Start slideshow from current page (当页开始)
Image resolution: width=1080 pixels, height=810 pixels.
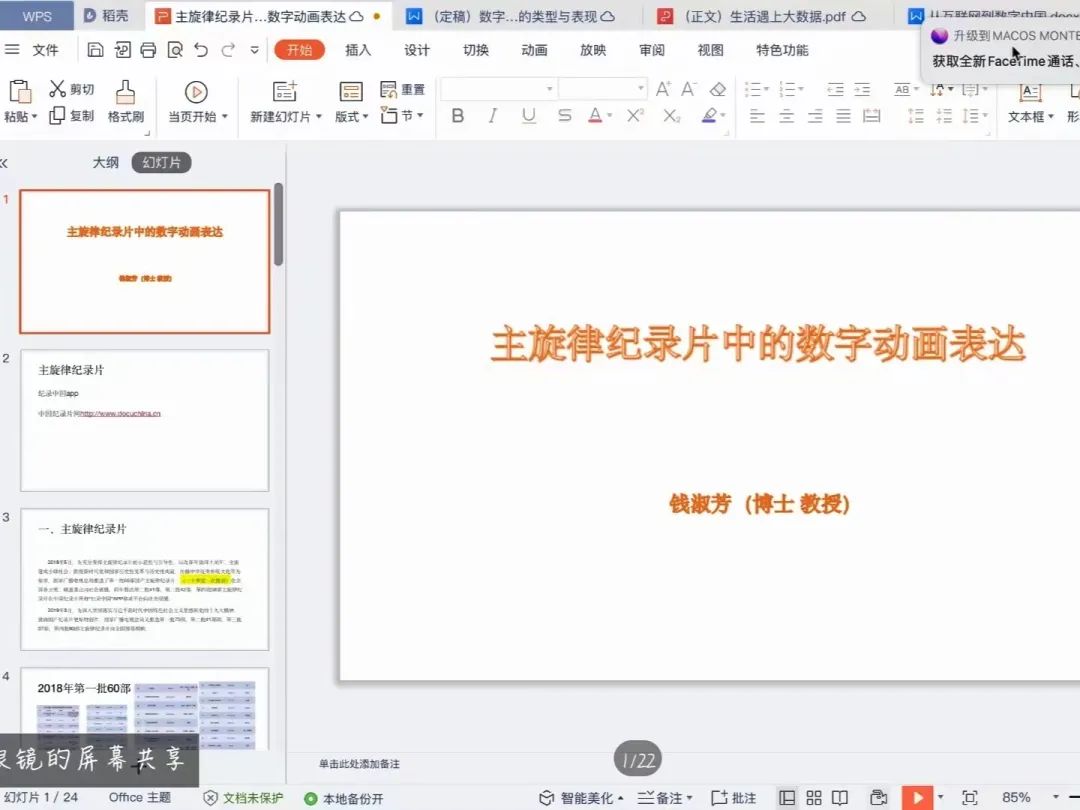pyautogui.click(x=196, y=100)
